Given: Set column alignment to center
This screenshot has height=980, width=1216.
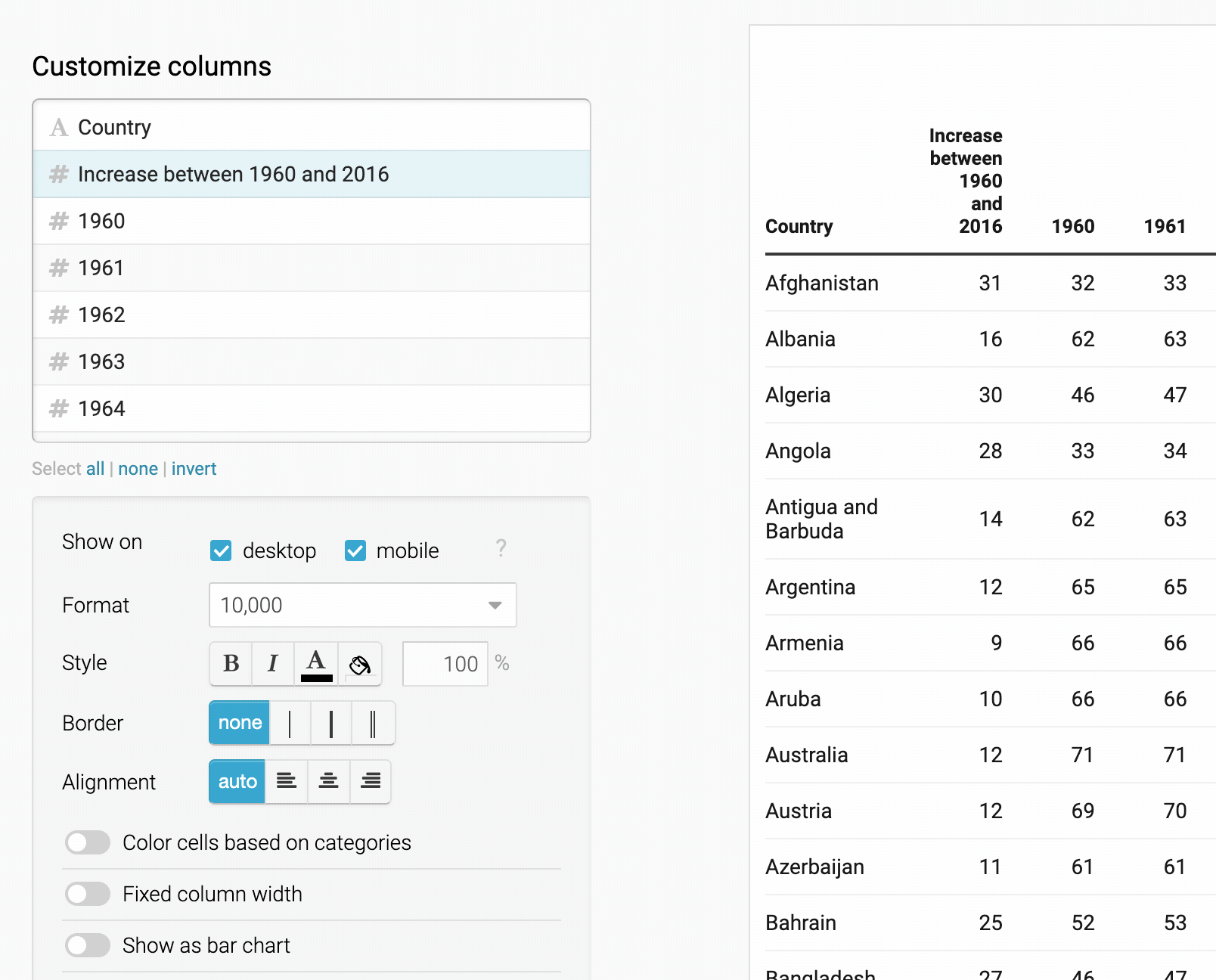Looking at the screenshot, I should point(328,782).
